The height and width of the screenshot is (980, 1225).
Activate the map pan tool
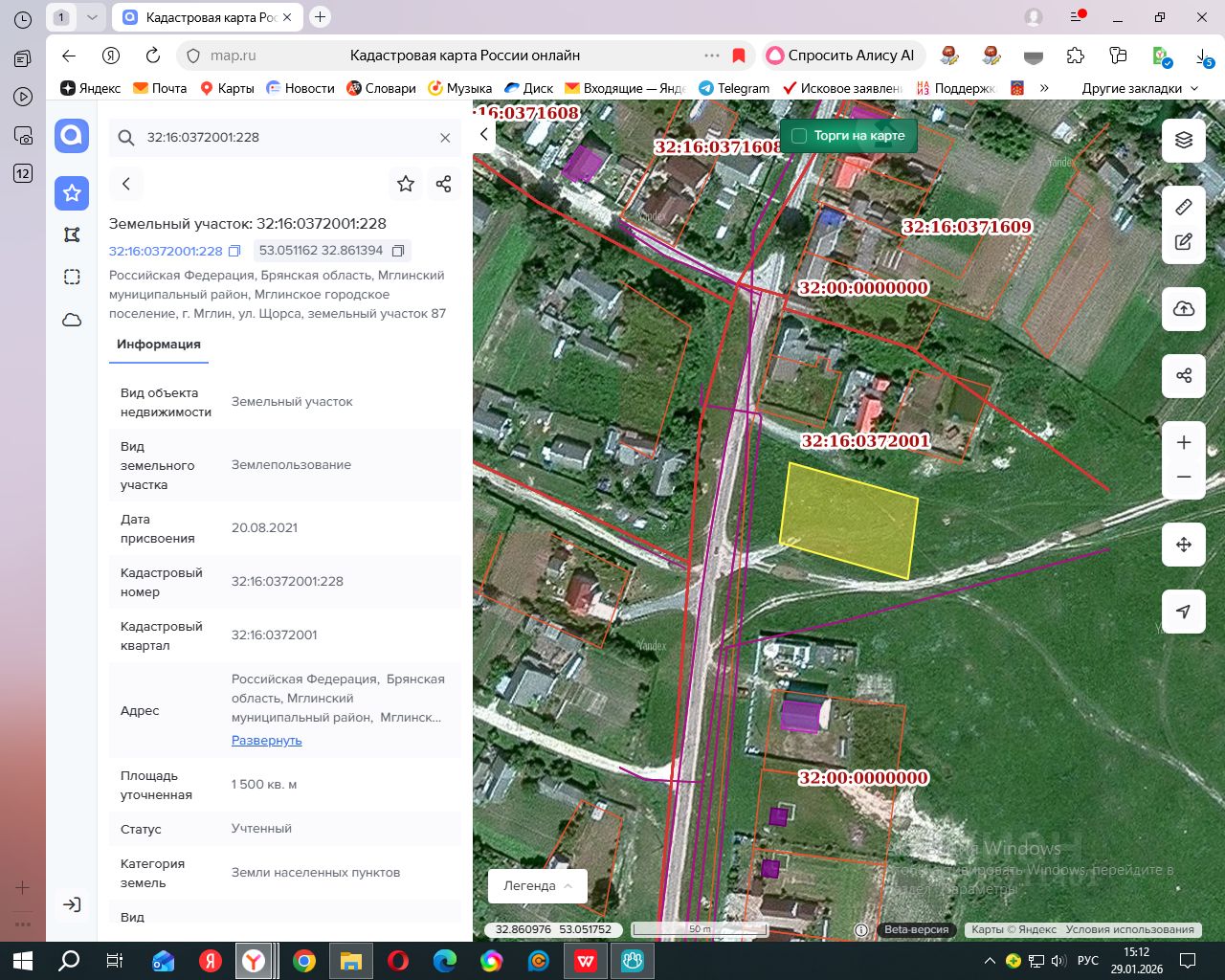click(1184, 545)
